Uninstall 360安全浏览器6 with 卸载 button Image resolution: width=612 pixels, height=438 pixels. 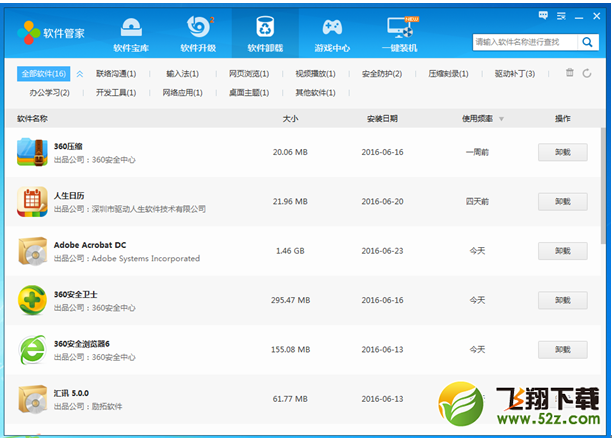(x=562, y=350)
